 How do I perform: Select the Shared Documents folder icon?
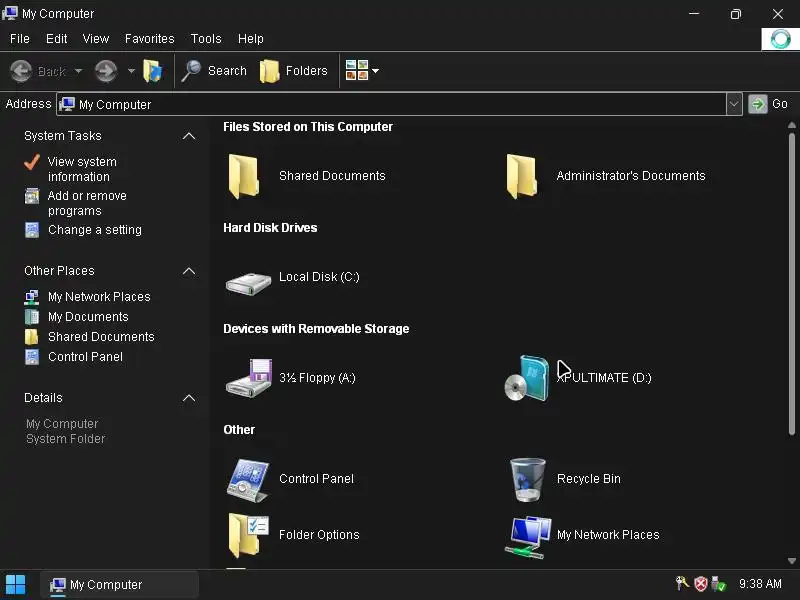click(x=244, y=176)
